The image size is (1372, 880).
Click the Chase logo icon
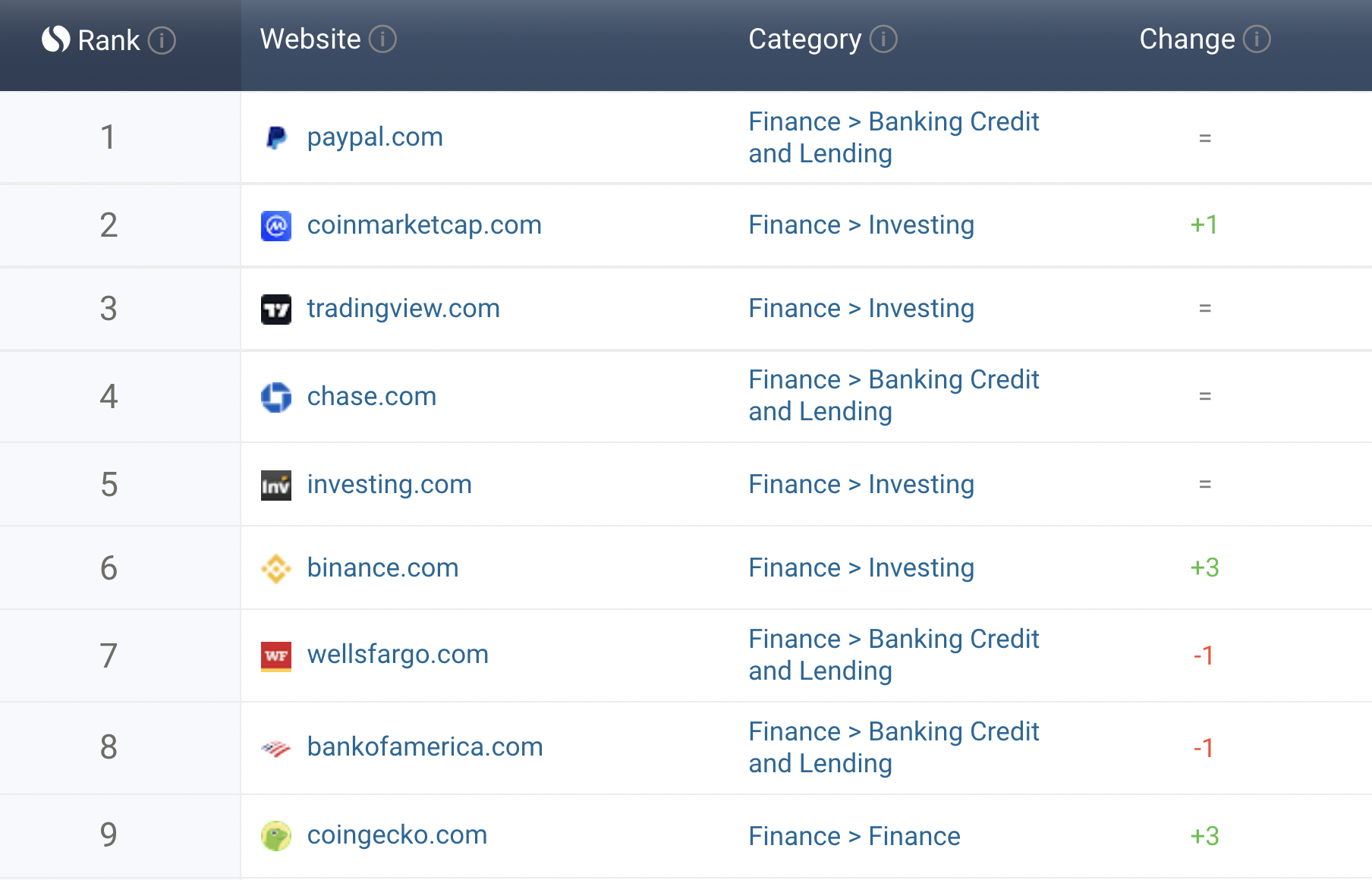tap(276, 397)
